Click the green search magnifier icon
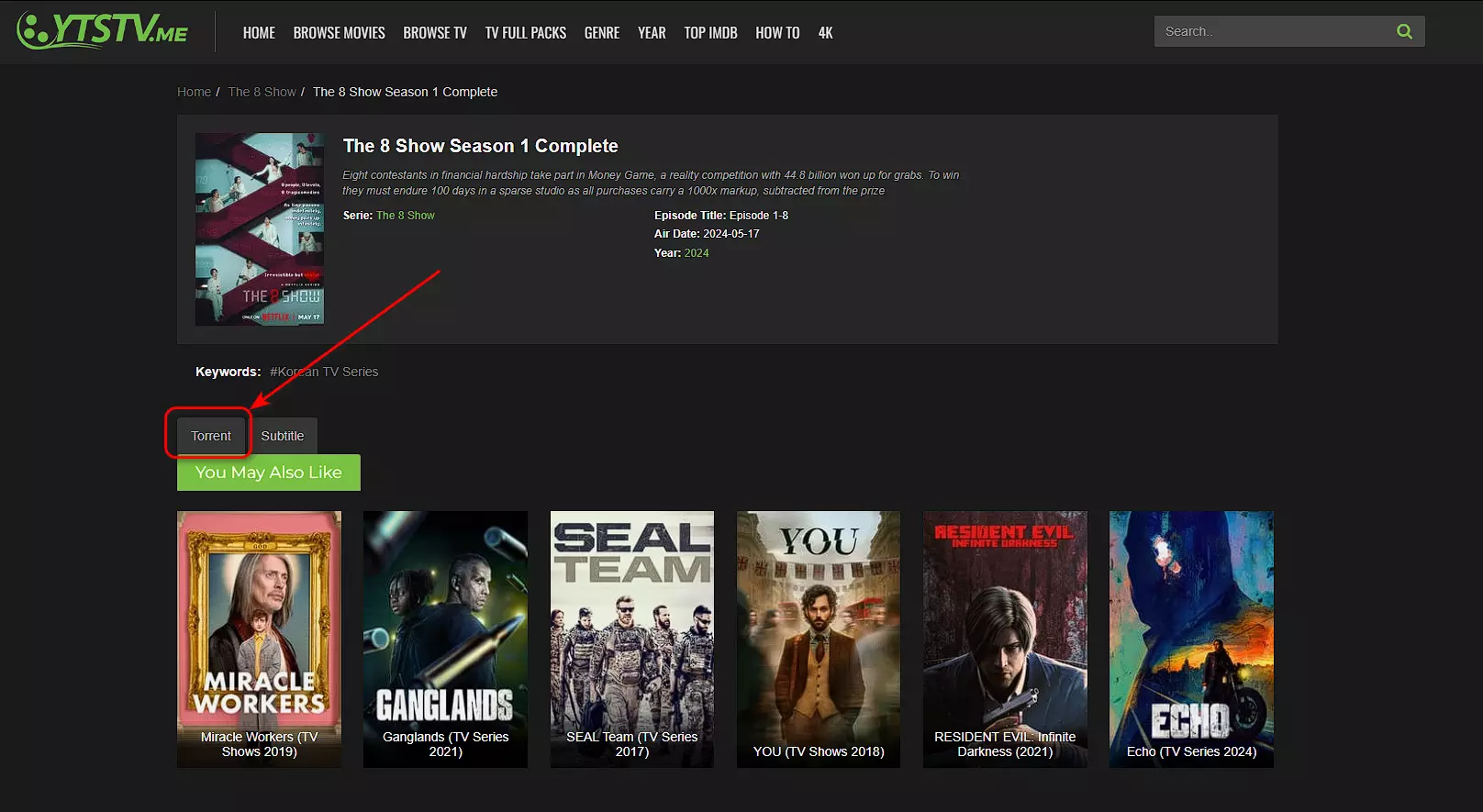The image size is (1483, 812). point(1404,31)
